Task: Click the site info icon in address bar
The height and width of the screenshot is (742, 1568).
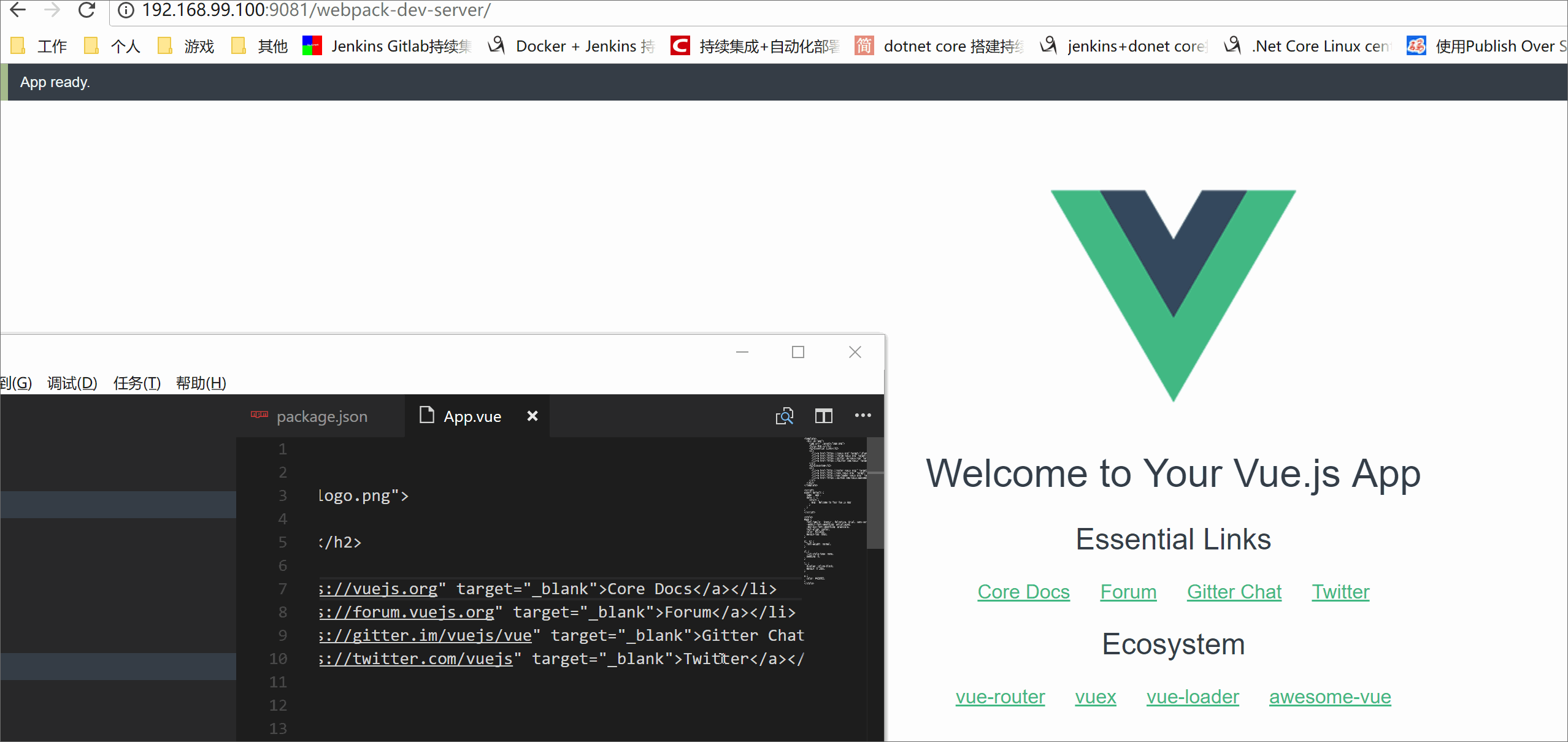Action: coord(126,10)
